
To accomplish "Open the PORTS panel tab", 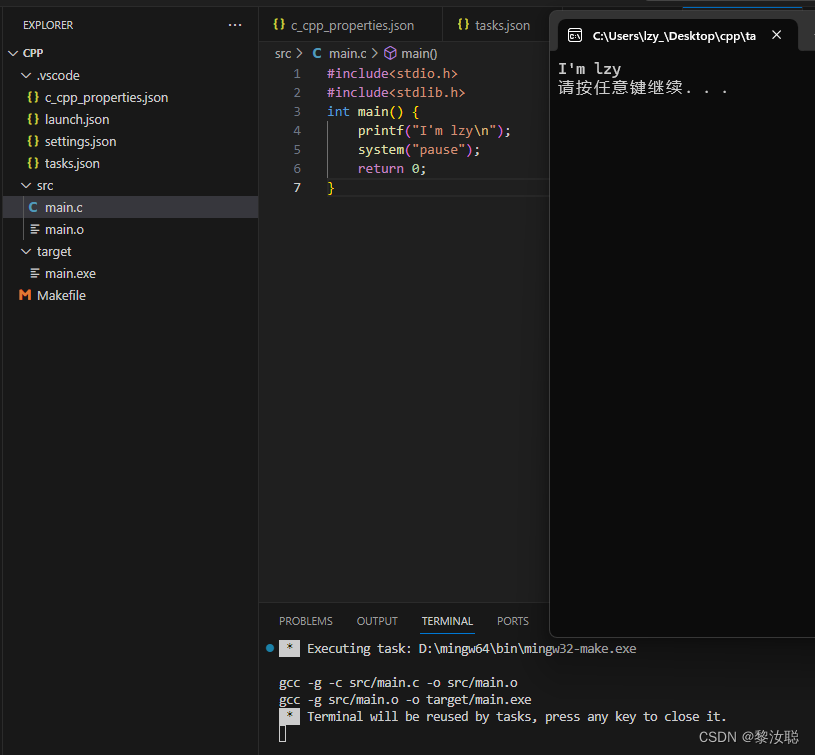I will click(x=512, y=621).
